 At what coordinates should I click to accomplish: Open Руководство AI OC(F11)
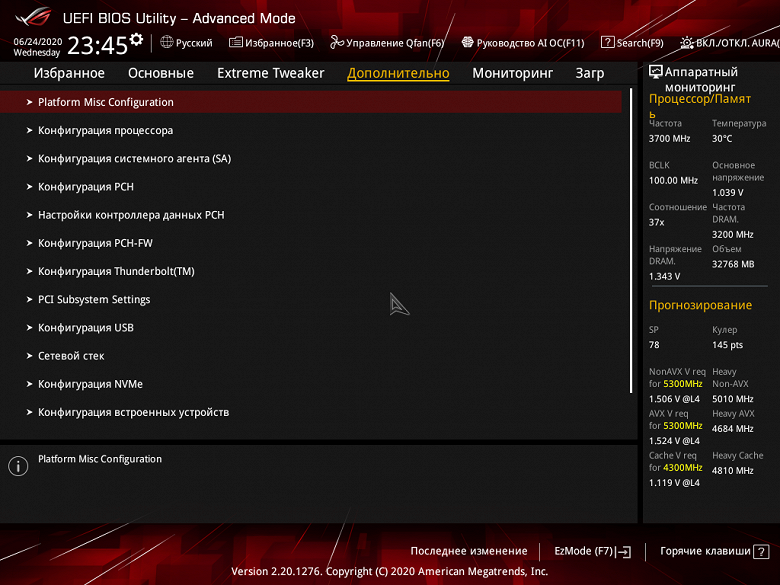coord(523,43)
